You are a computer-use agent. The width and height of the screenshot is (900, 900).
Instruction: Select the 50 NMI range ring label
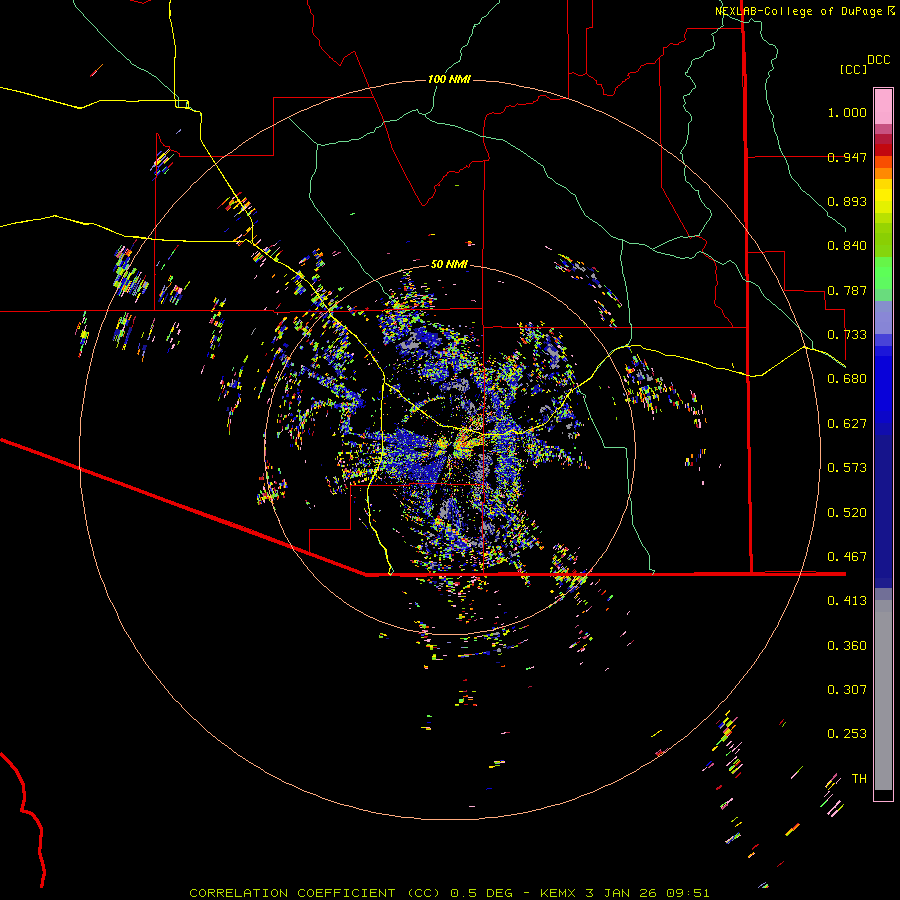(449, 265)
